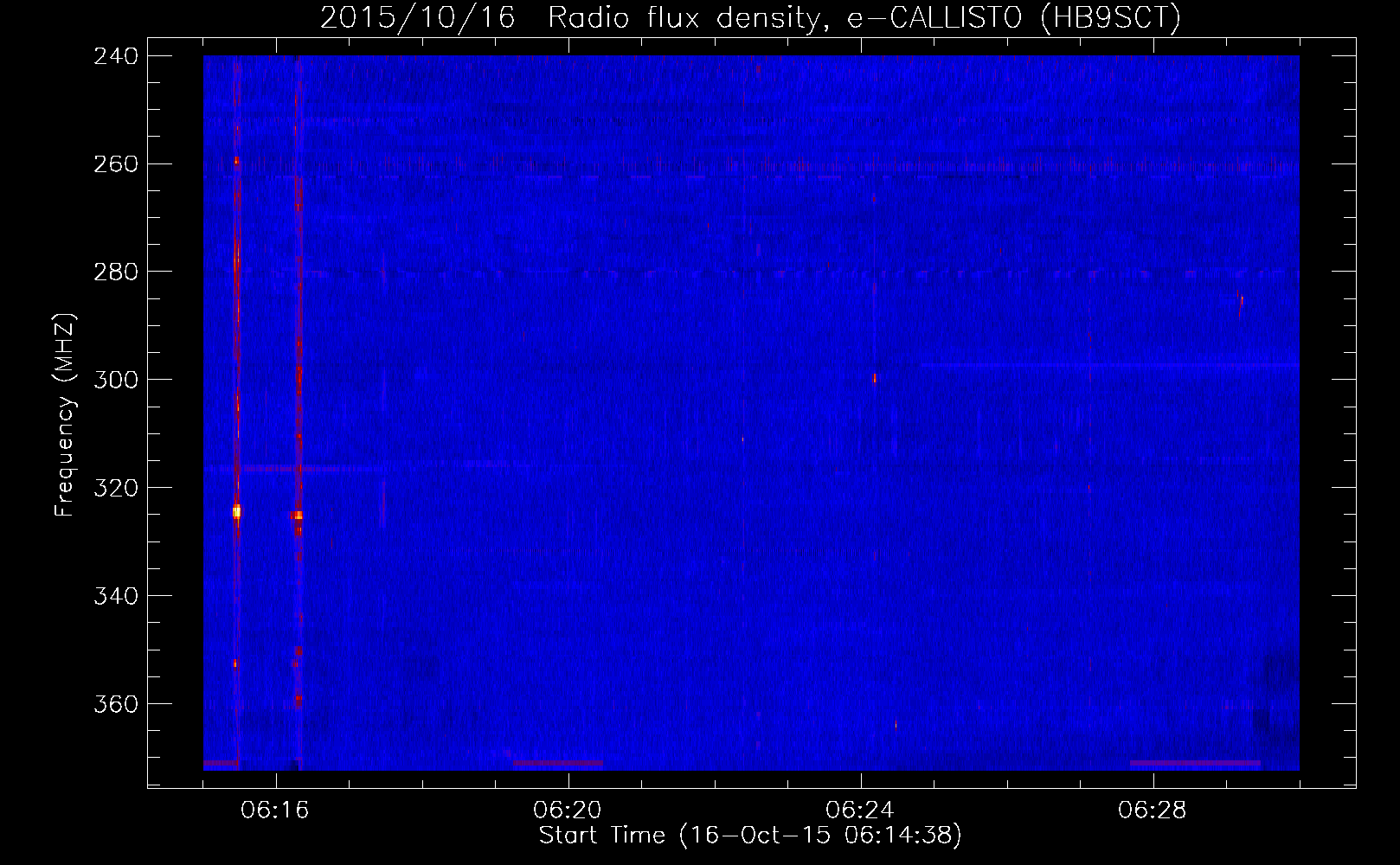Click the 06:20 time tick label
Image resolution: width=1400 pixels, height=865 pixels.
coord(568,811)
